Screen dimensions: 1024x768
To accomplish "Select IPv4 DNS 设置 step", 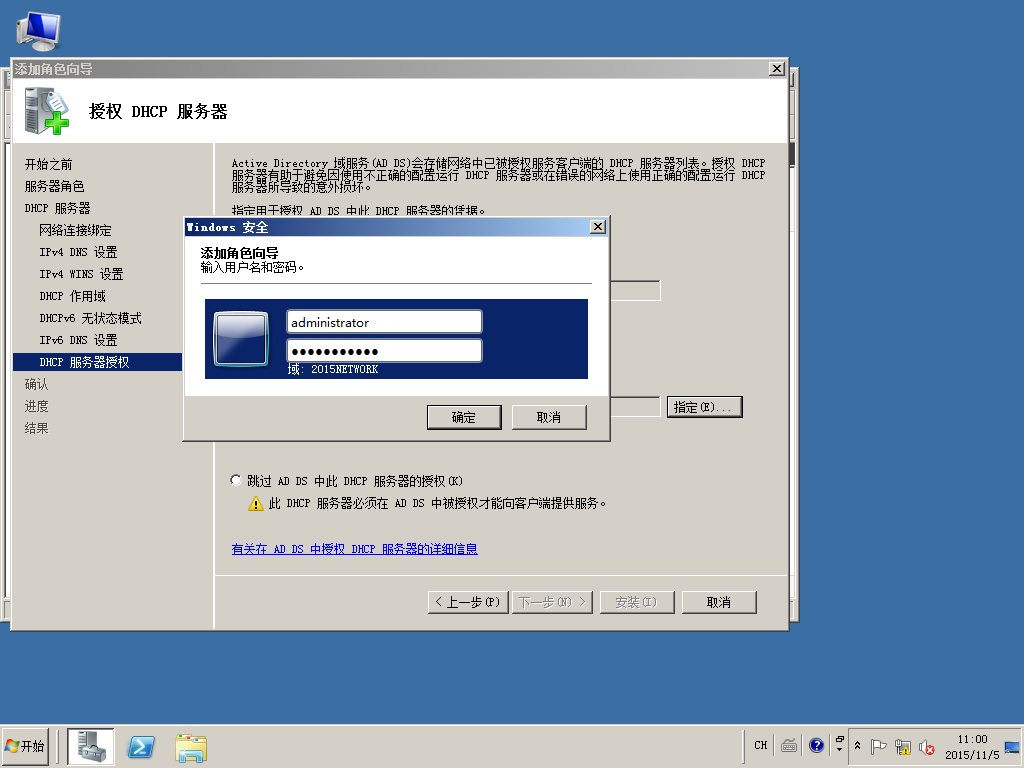I will (78, 252).
